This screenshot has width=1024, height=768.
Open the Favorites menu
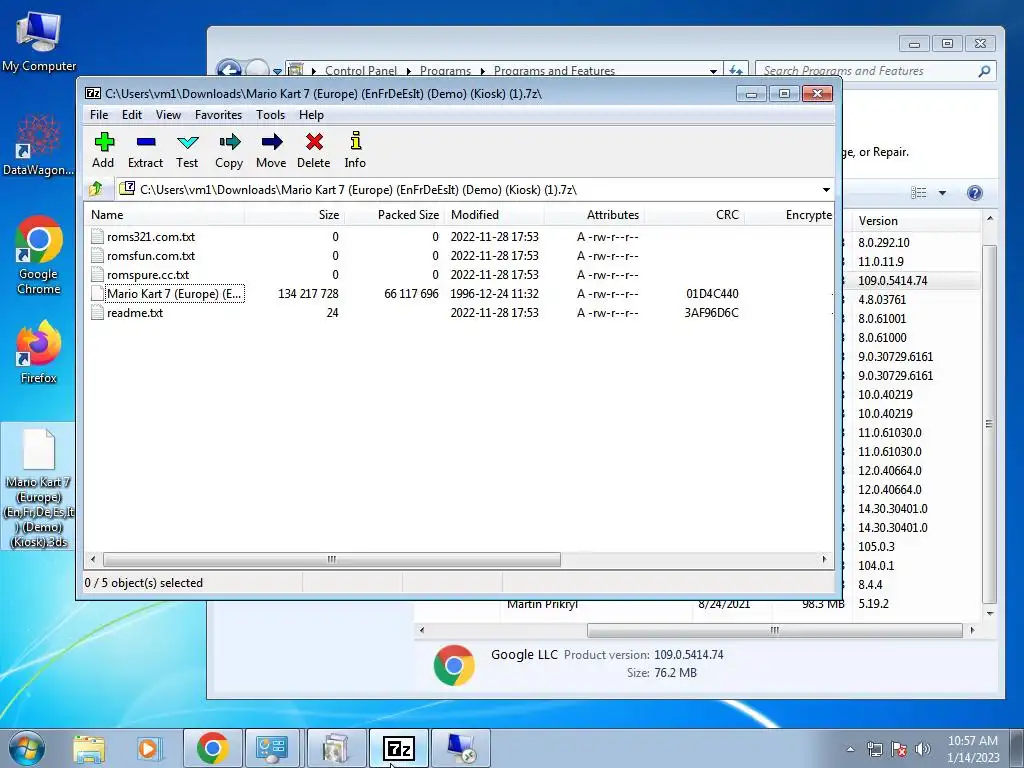point(218,115)
